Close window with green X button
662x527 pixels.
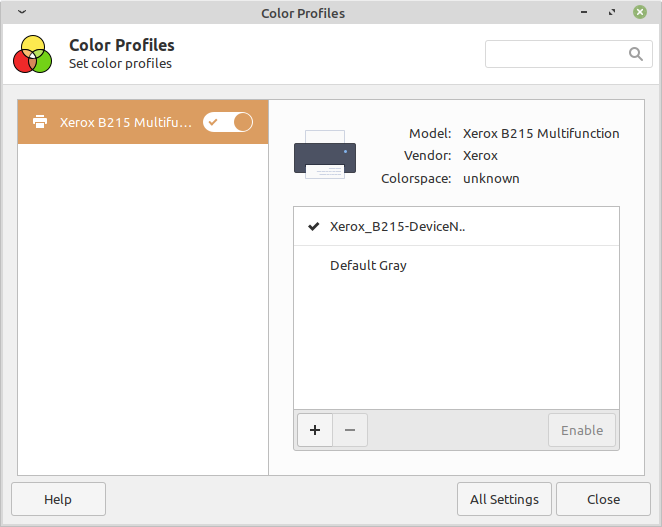click(640, 12)
